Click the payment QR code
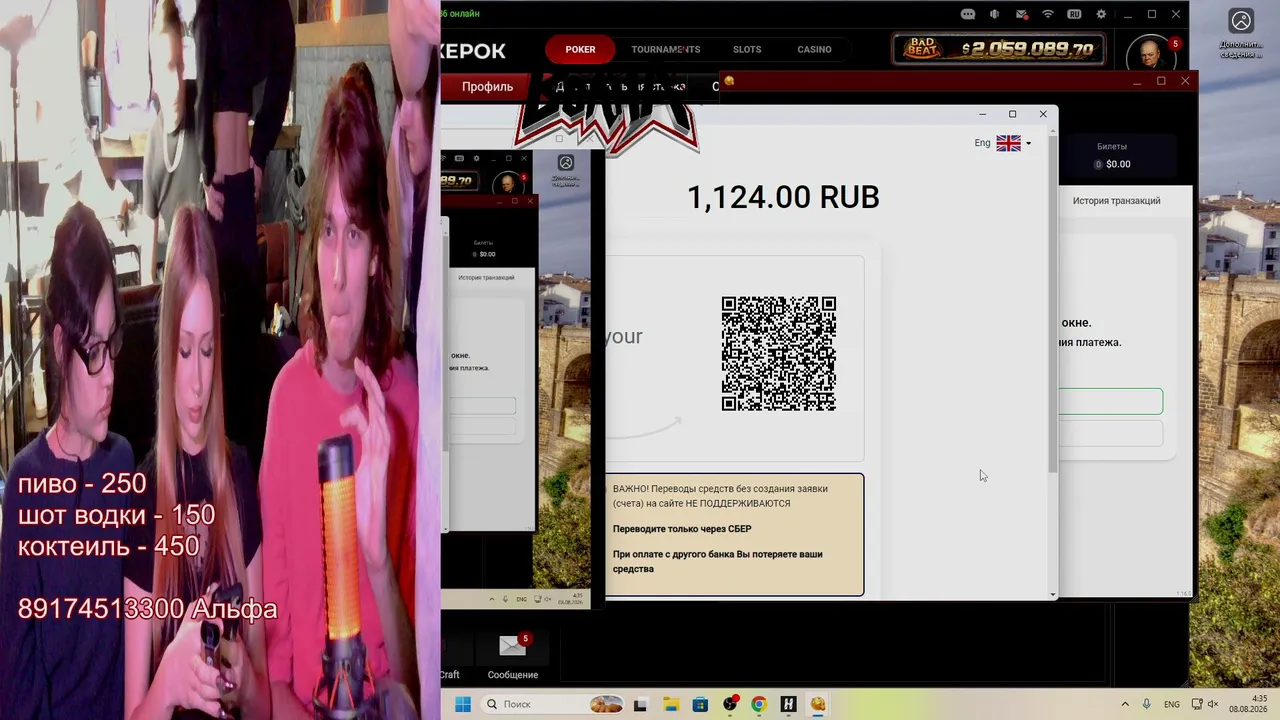 [x=779, y=353]
